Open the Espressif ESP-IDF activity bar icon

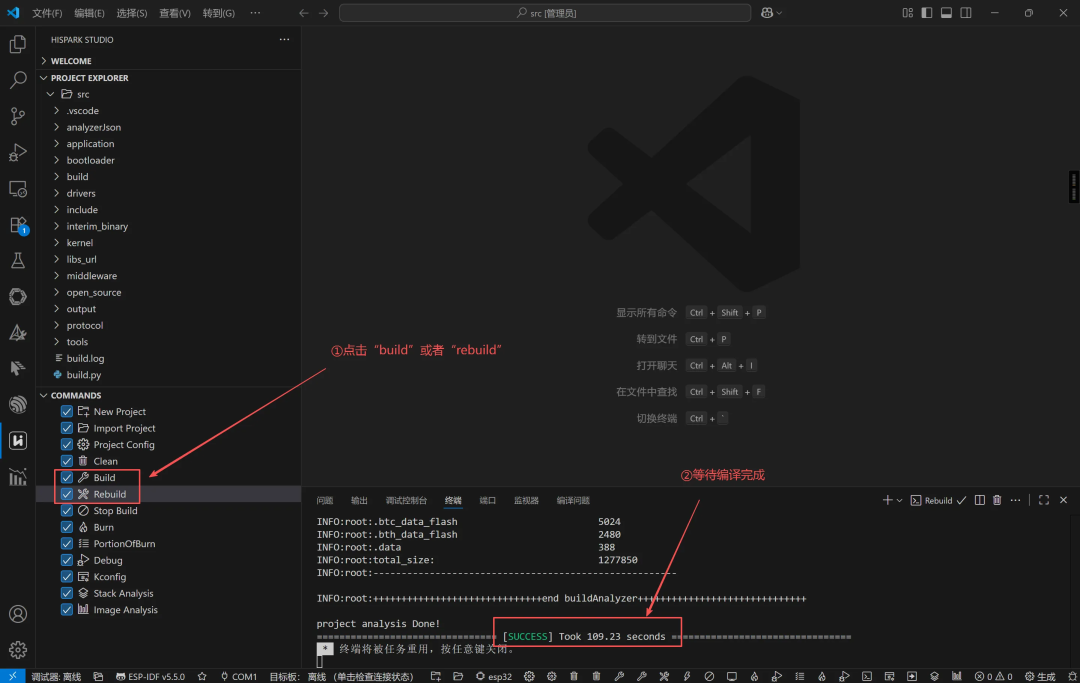[x=18, y=404]
